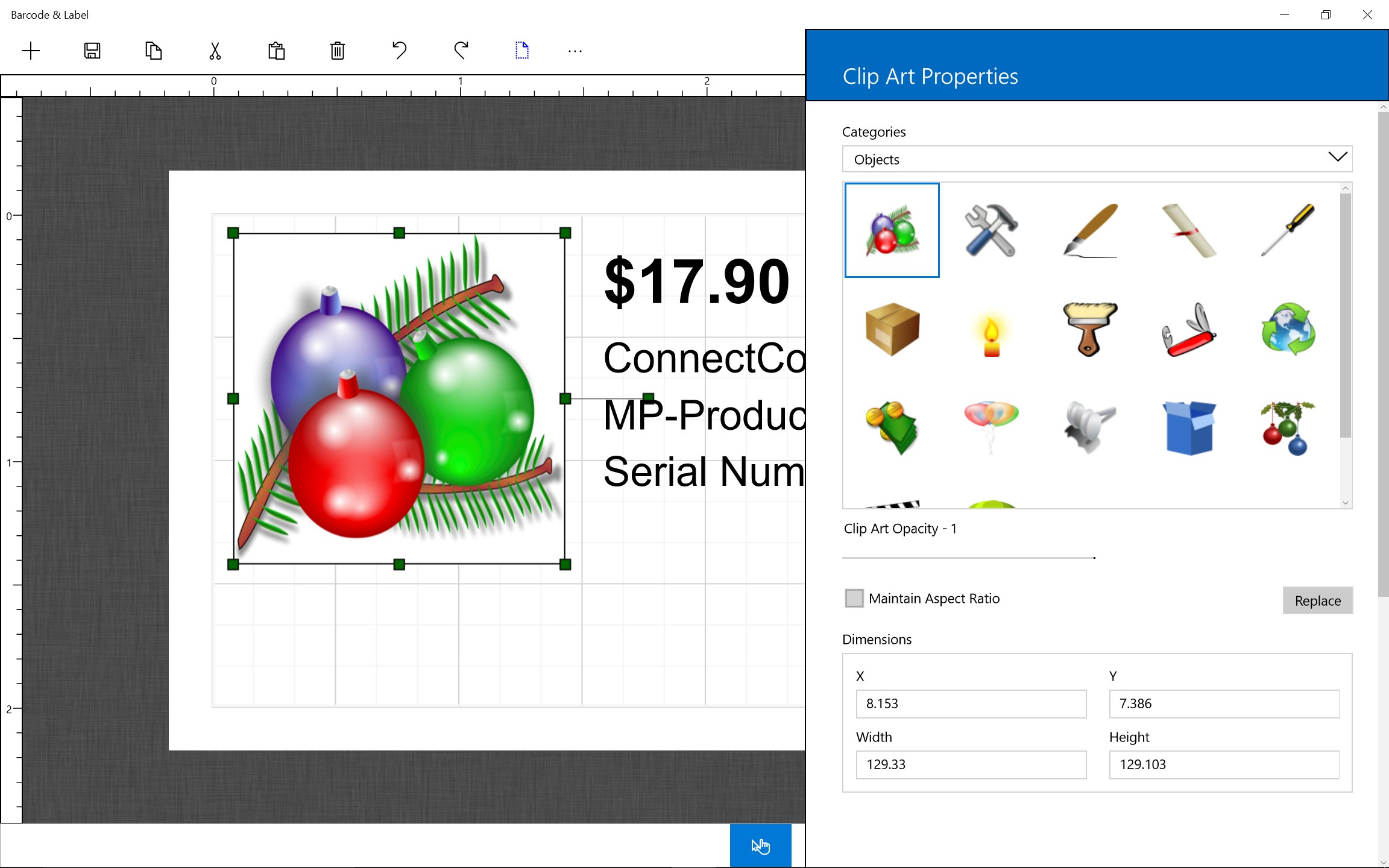Click the Redo arrow icon
Viewport: 1389px width, 868px height.
click(x=461, y=51)
